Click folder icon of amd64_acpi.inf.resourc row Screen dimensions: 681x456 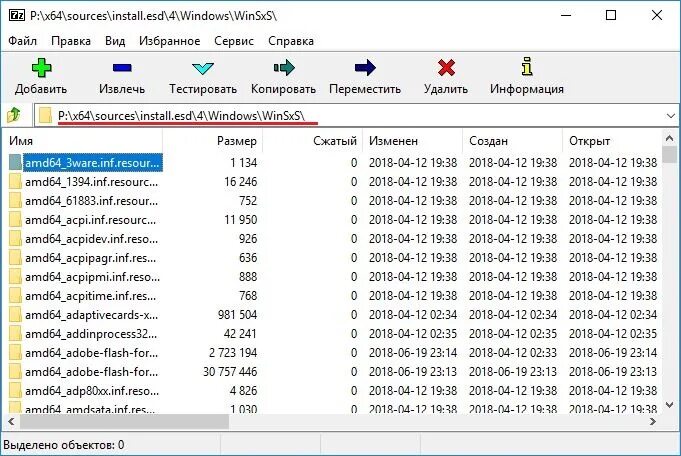[15, 220]
